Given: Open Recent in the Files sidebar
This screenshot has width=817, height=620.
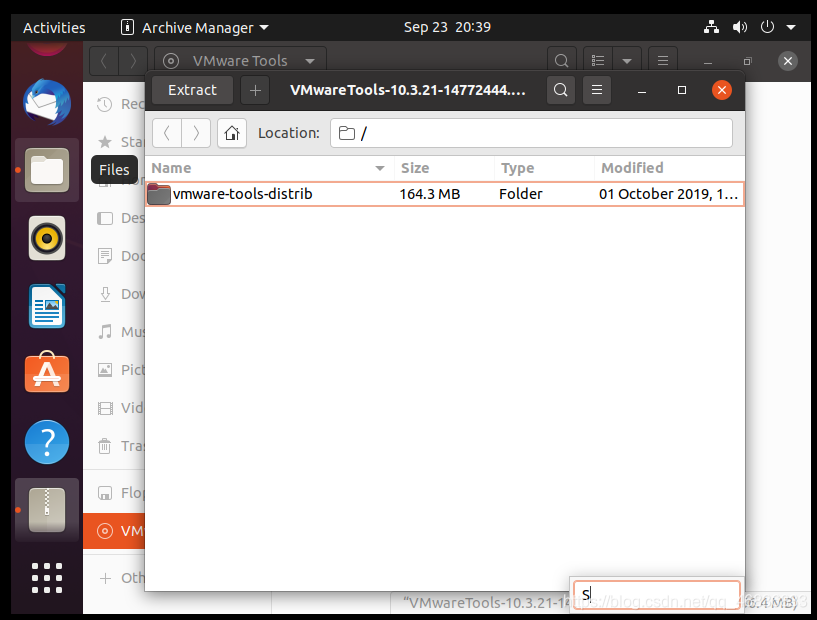Looking at the screenshot, I should click(x=115, y=104).
